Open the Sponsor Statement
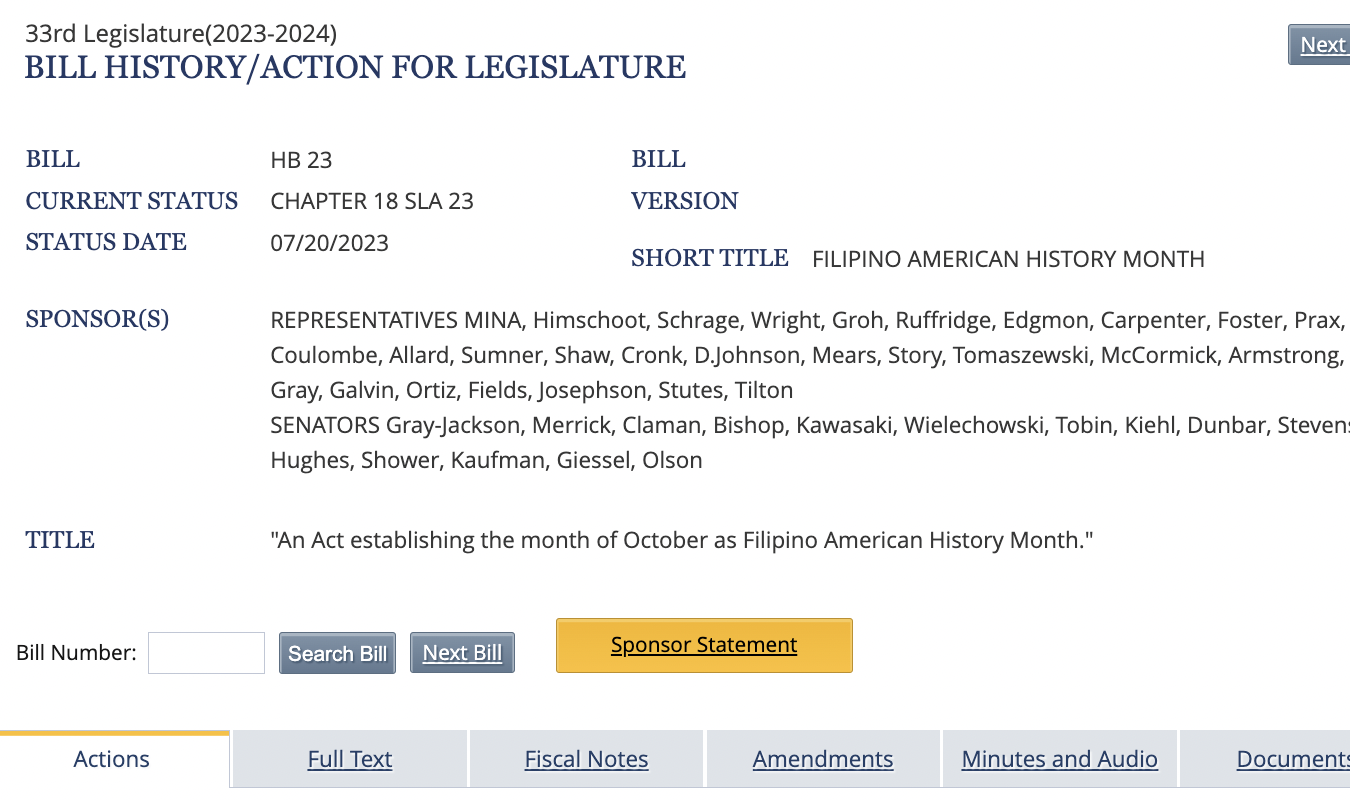This screenshot has width=1350, height=800. (x=704, y=645)
